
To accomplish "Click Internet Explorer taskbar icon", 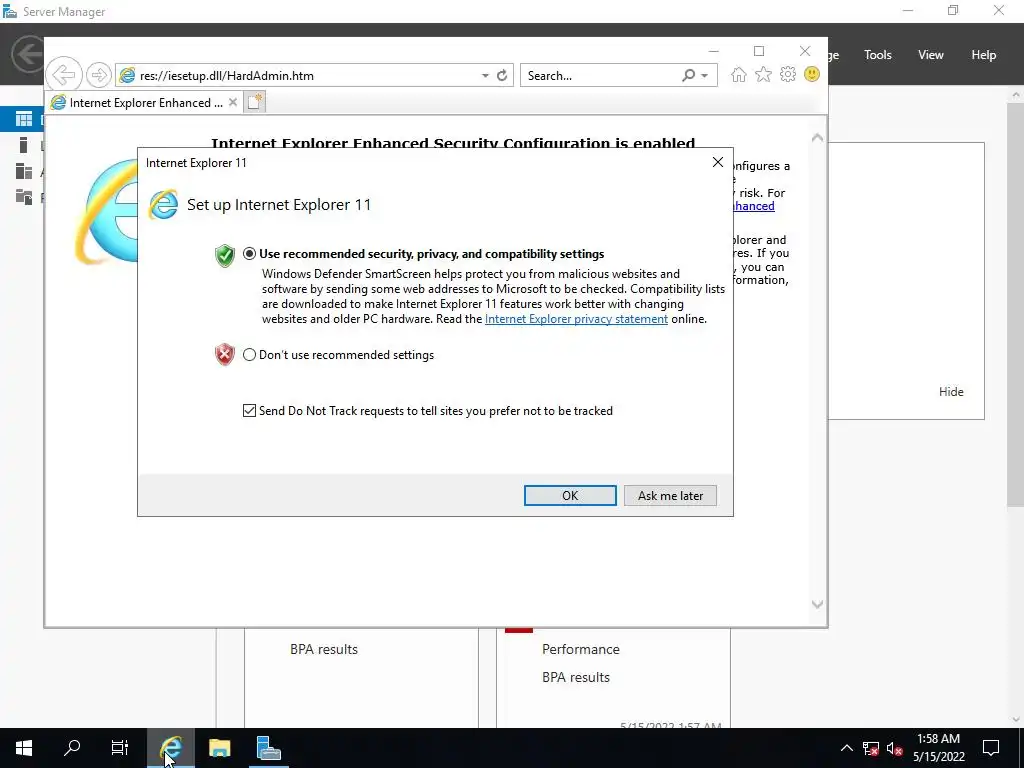I will (x=170, y=748).
